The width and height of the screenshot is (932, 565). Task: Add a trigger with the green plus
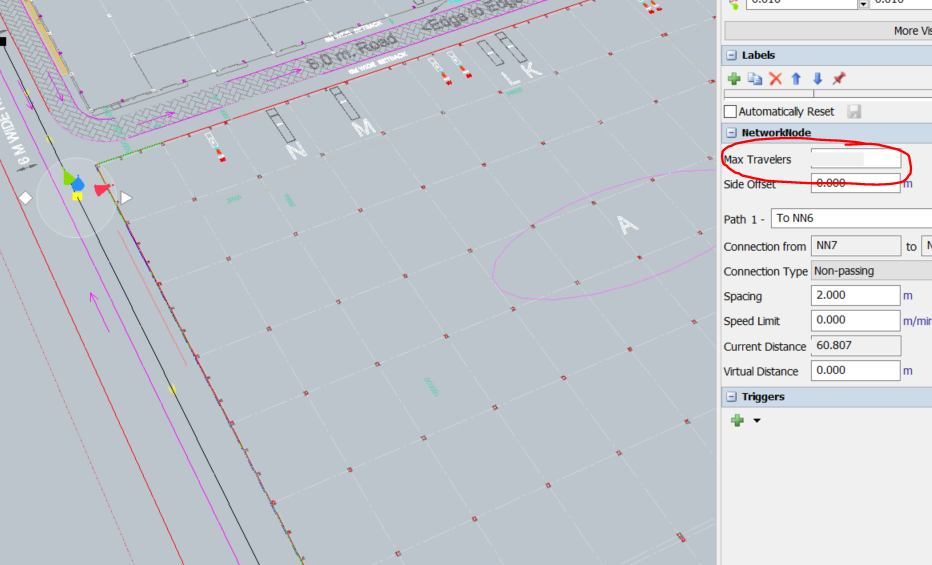pyautogui.click(x=737, y=421)
